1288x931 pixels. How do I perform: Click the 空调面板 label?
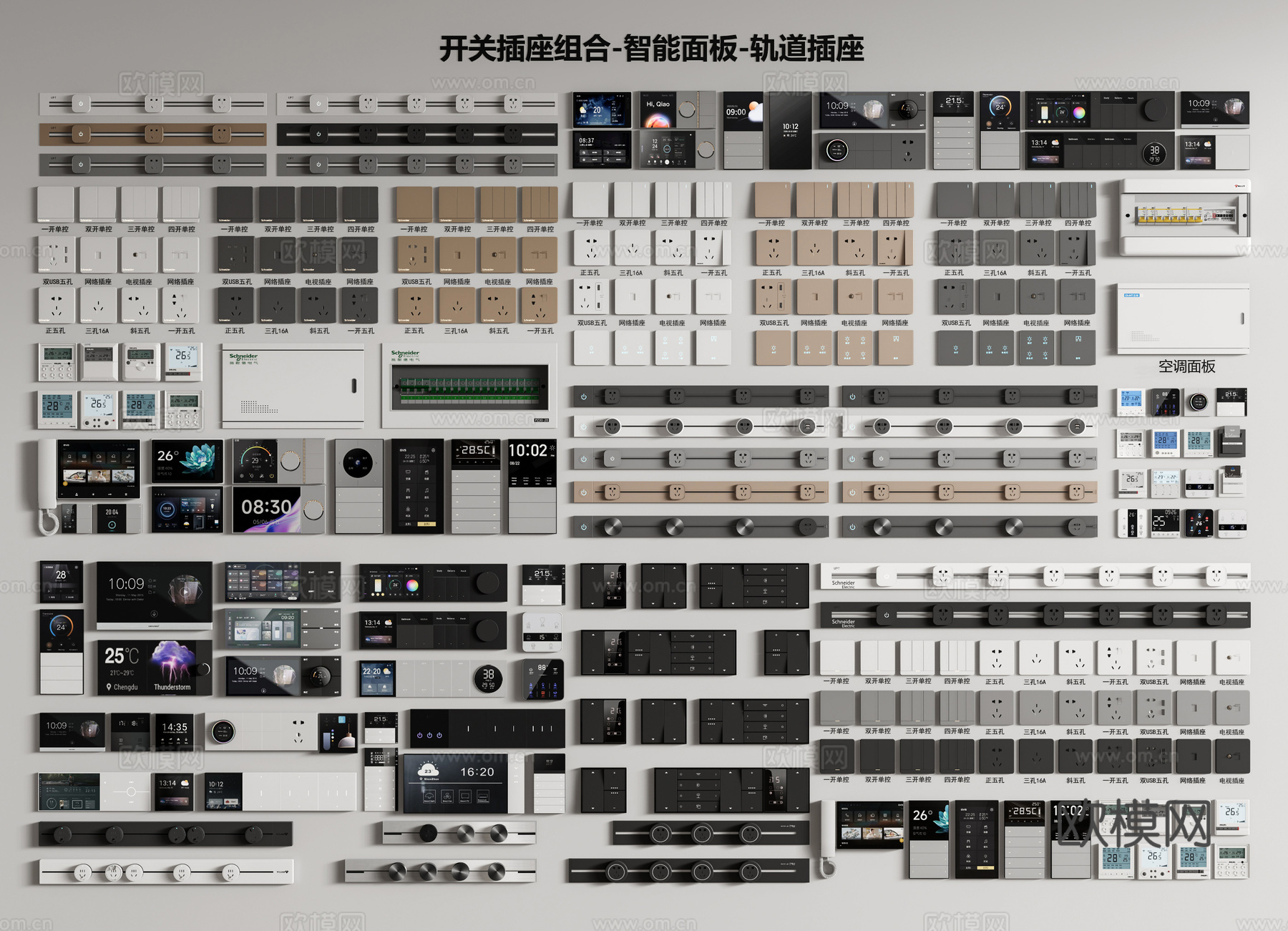1186,366
